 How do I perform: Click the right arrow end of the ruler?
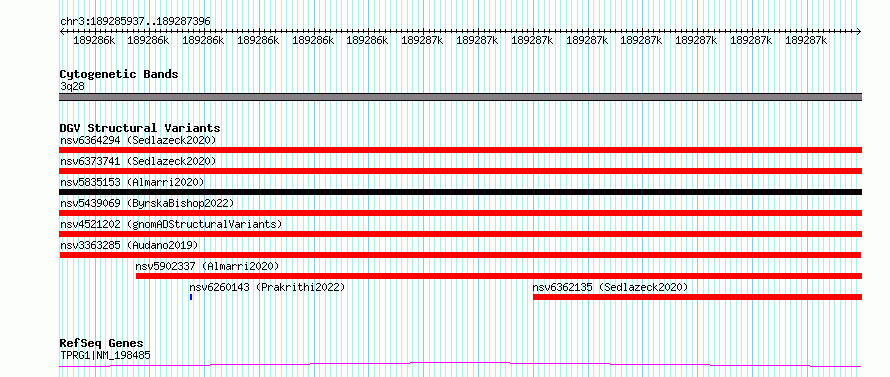tap(858, 32)
